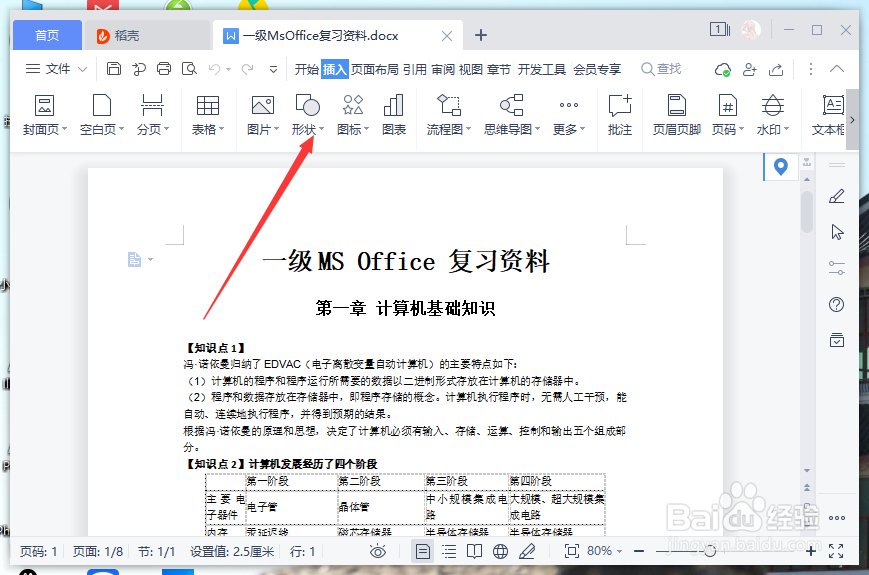This screenshot has height=575, width=869.
Task: Open the Start (开始) ribbon tab
Action: tap(306, 69)
